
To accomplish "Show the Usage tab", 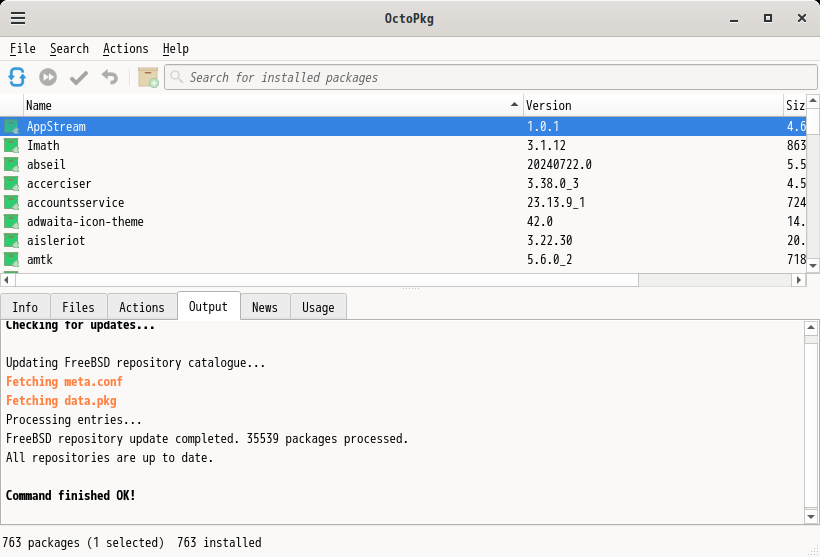I will [318, 307].
